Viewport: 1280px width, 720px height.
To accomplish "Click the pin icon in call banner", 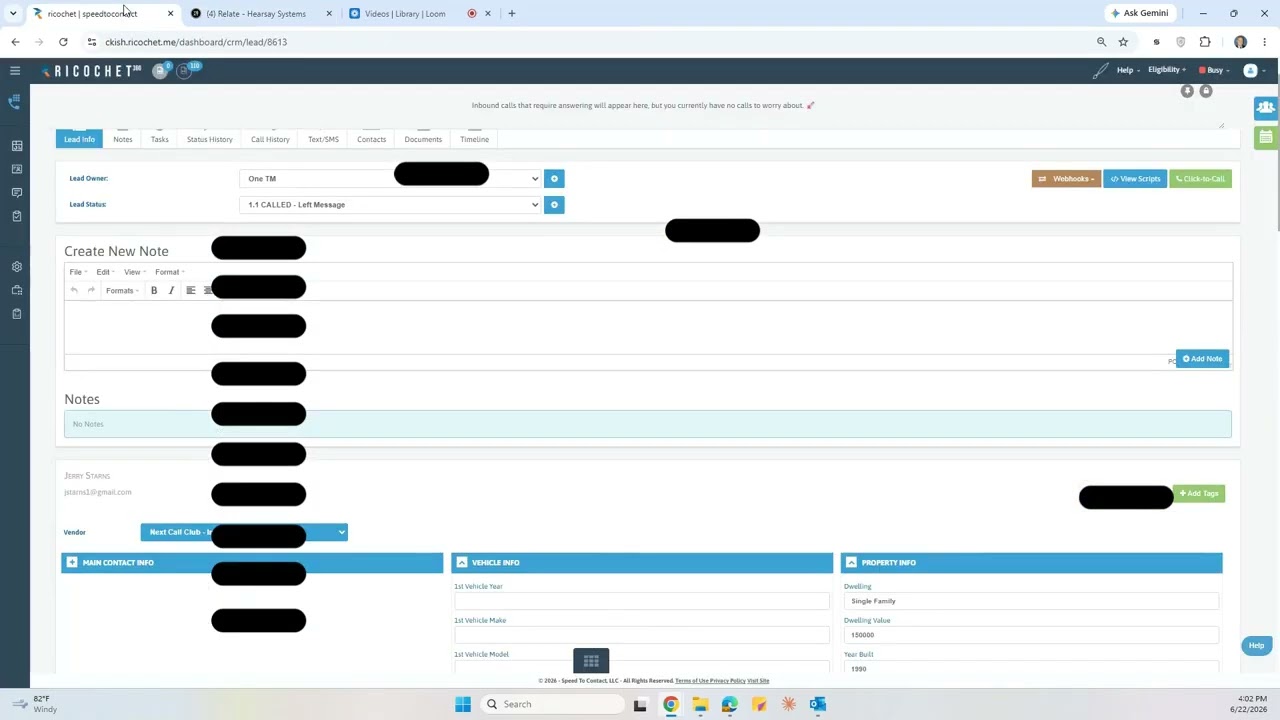I will pos(1187,91).
